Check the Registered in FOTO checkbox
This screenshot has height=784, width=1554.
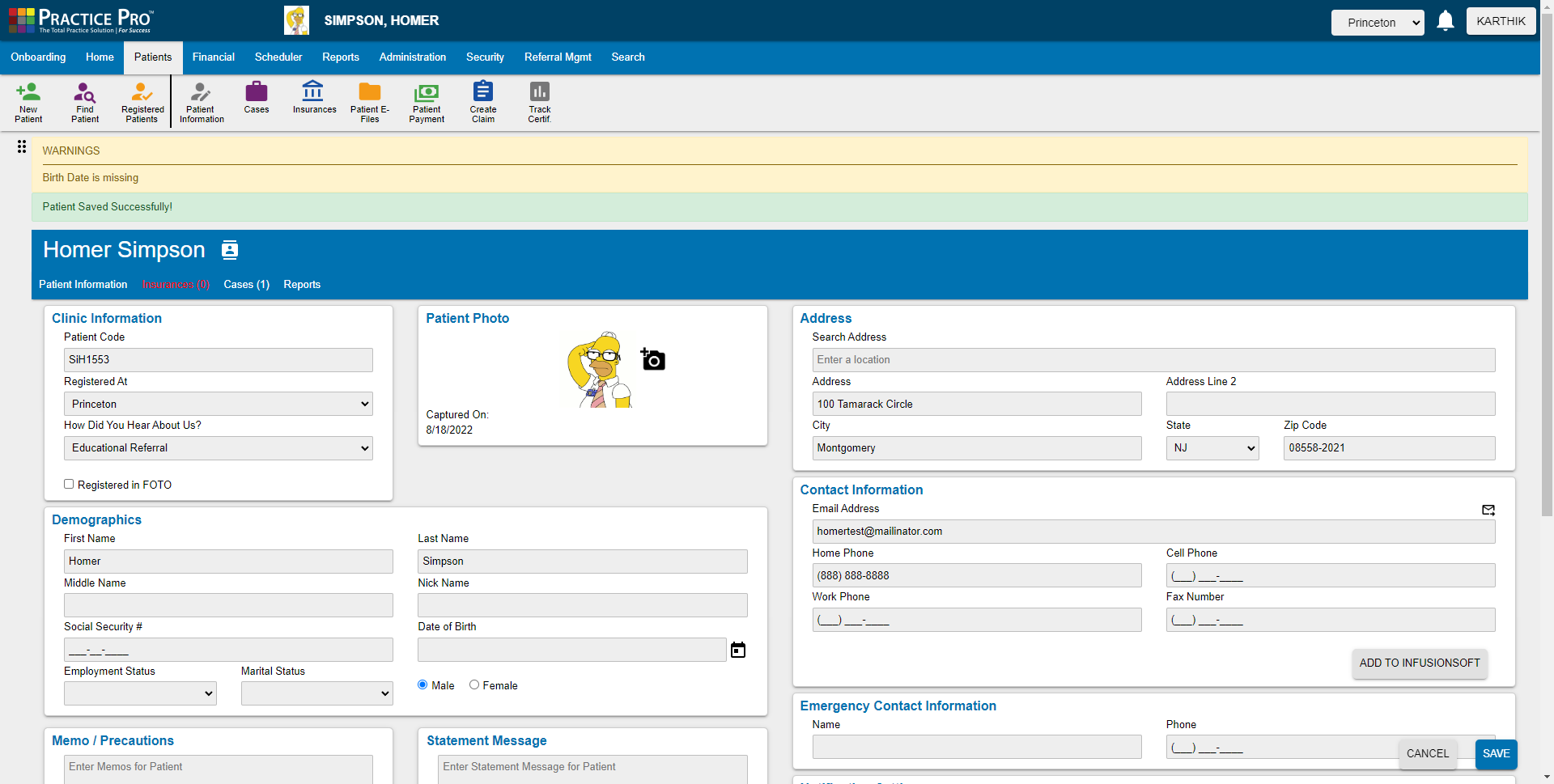pos(70,484)
